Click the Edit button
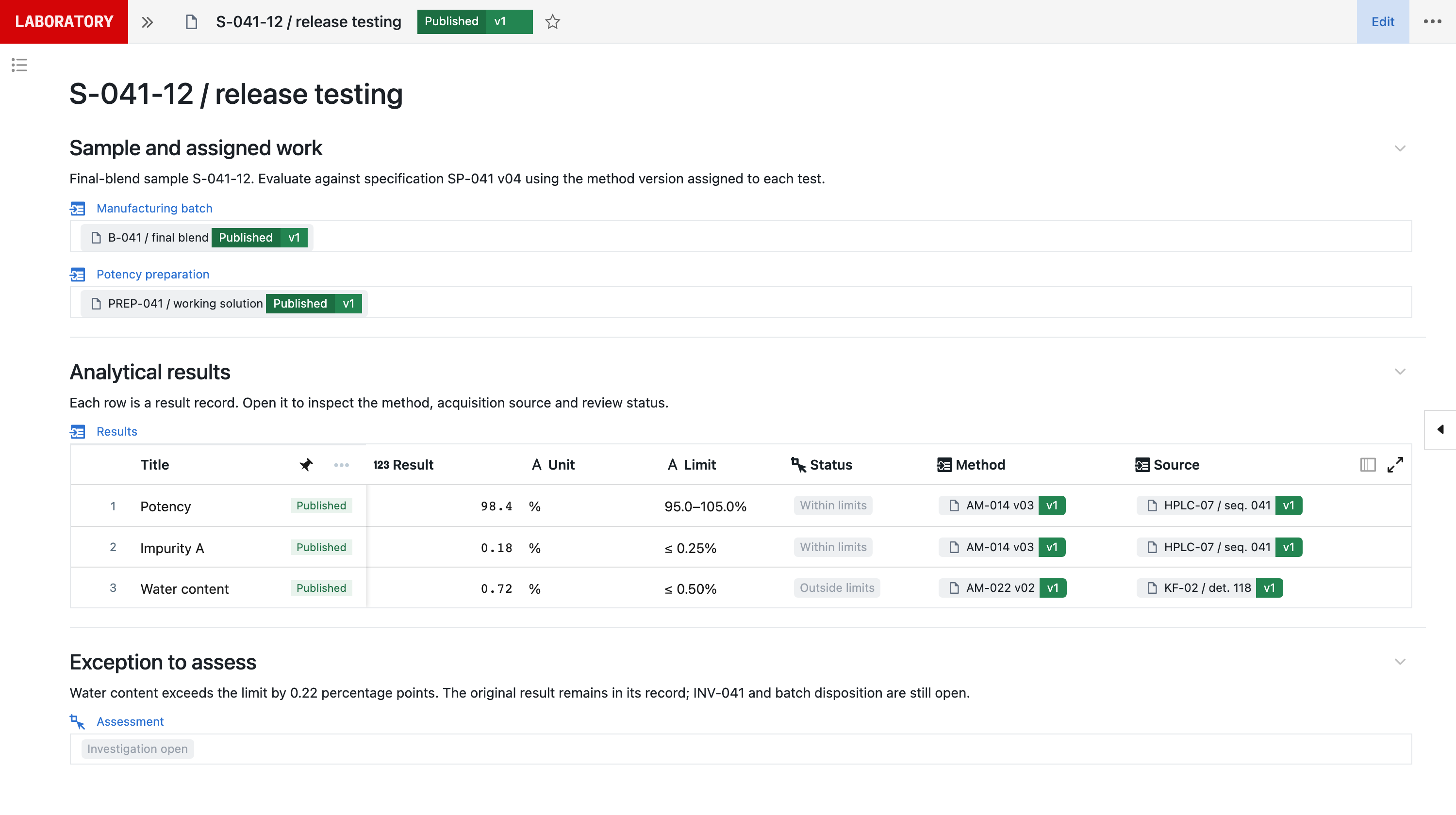The width and height of the screenshot is (1456, 815). click(x=1383, y=21)
